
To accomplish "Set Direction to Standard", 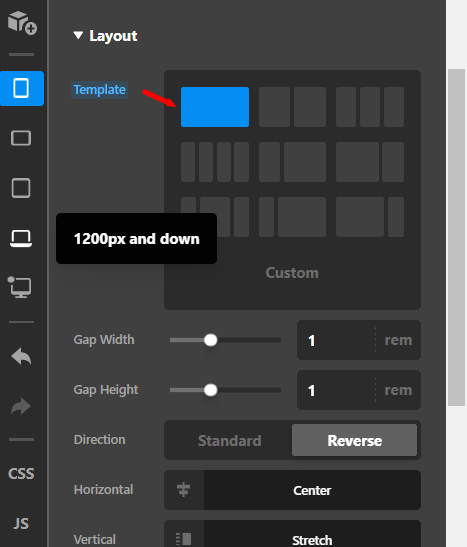I will coord(229,441).
